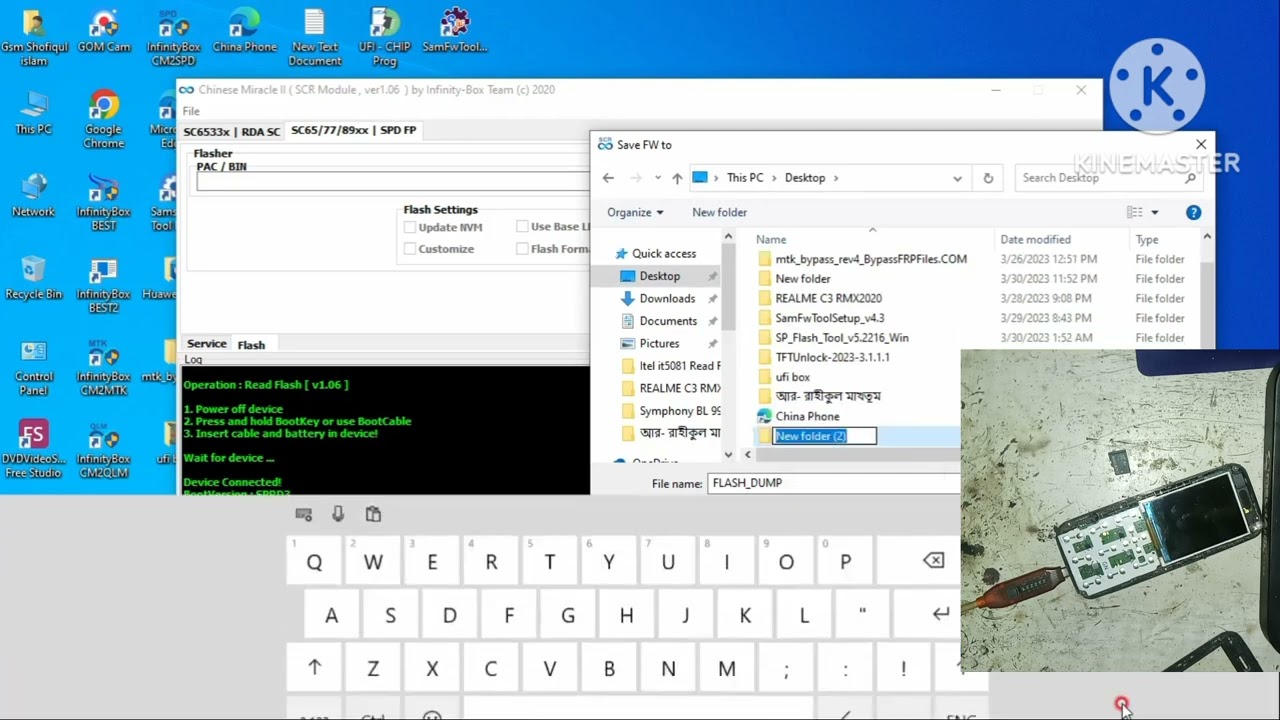Open the File menu in Chinese Miracle II
The width and height of the screenshot is (1280, 720).
[x=191, y=111]
